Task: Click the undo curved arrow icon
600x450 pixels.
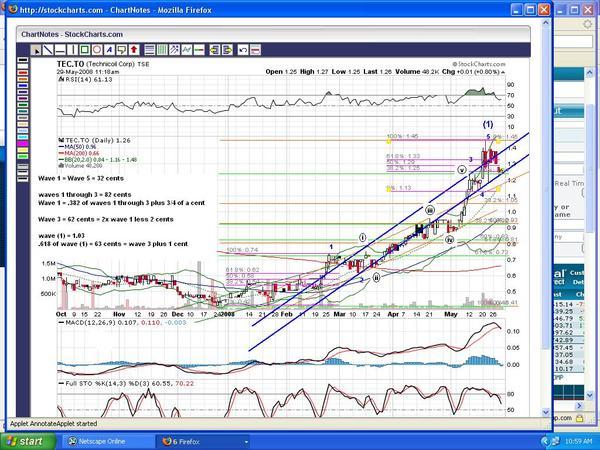Action: (243, 50)
